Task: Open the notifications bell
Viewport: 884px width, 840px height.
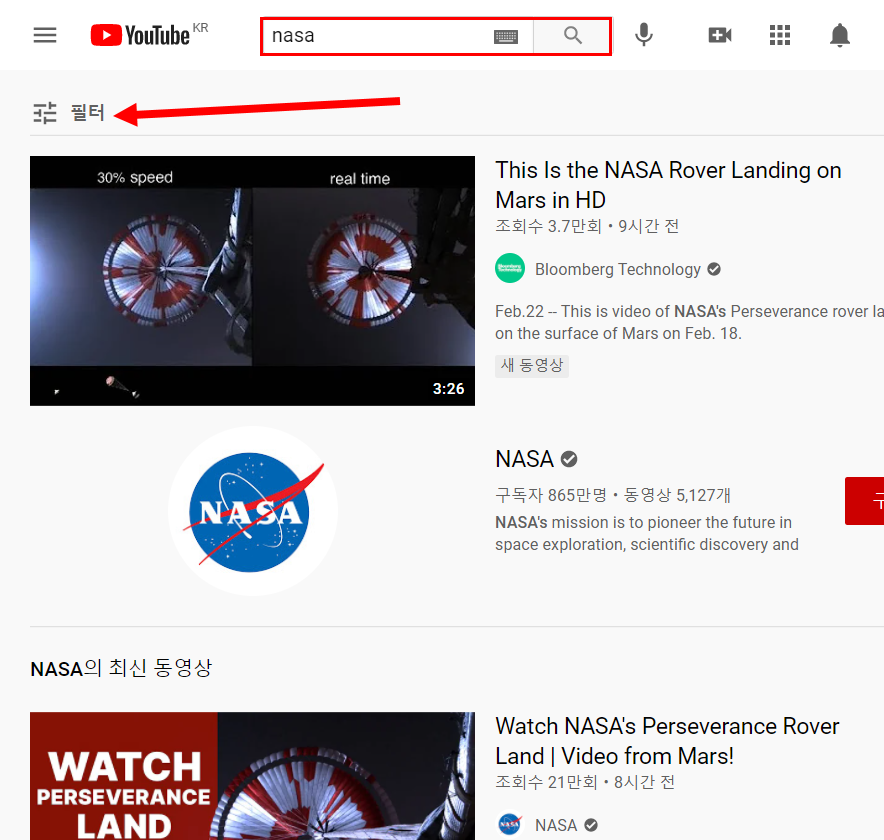Action: [839, 35]
